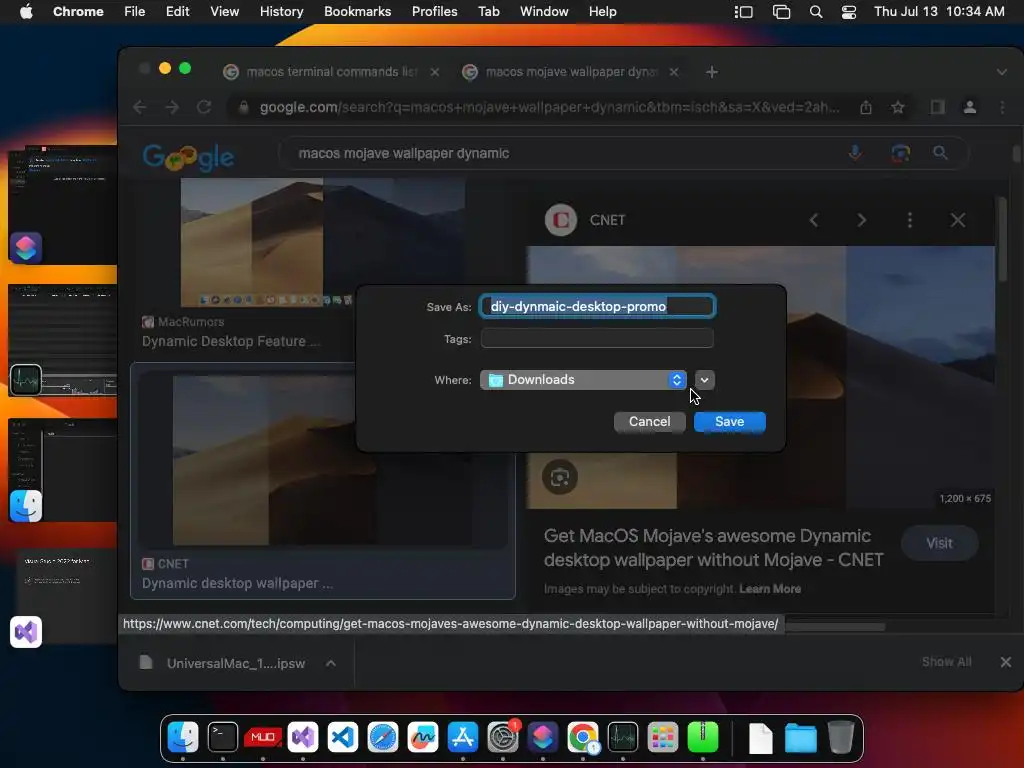
Task: Open the Edit menu
Action: [177, 12]
